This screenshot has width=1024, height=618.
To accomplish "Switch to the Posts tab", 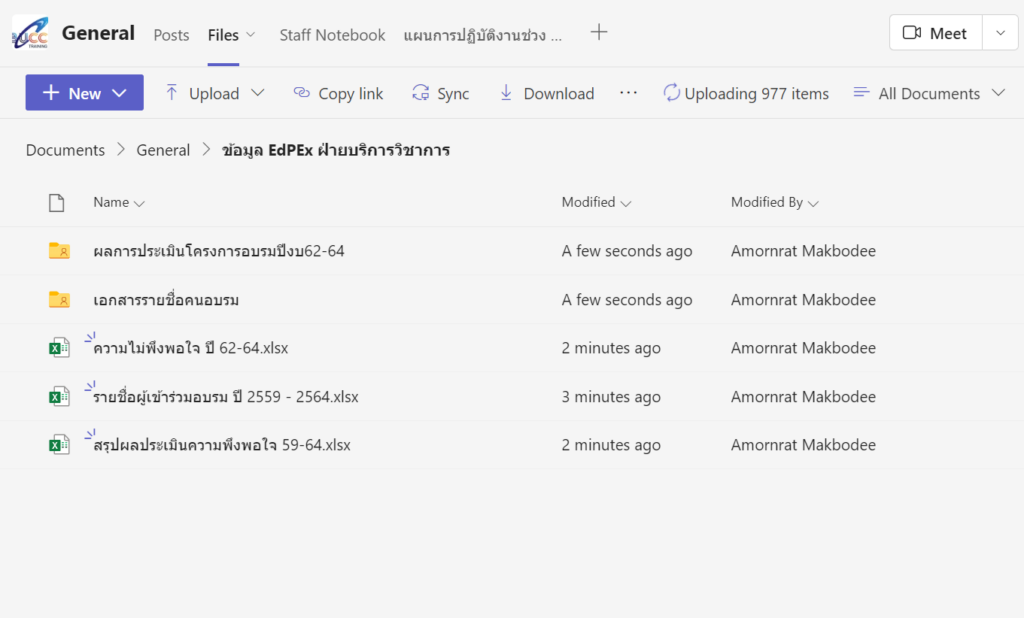I will click(171, 35).
